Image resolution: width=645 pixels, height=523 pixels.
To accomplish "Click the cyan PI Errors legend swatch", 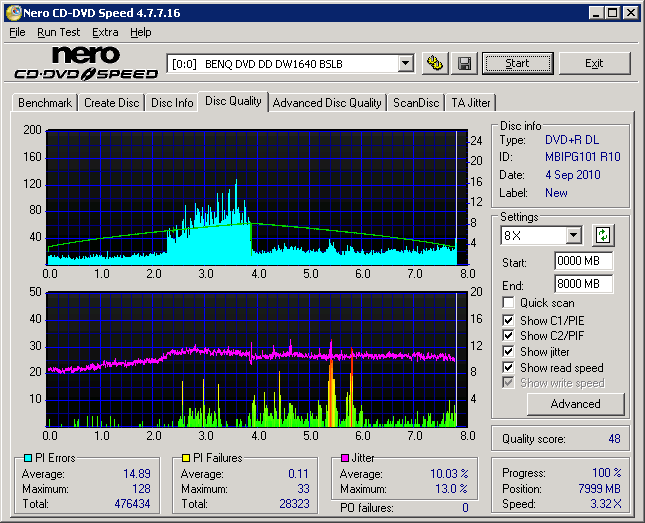I will [x=26, y=458].
